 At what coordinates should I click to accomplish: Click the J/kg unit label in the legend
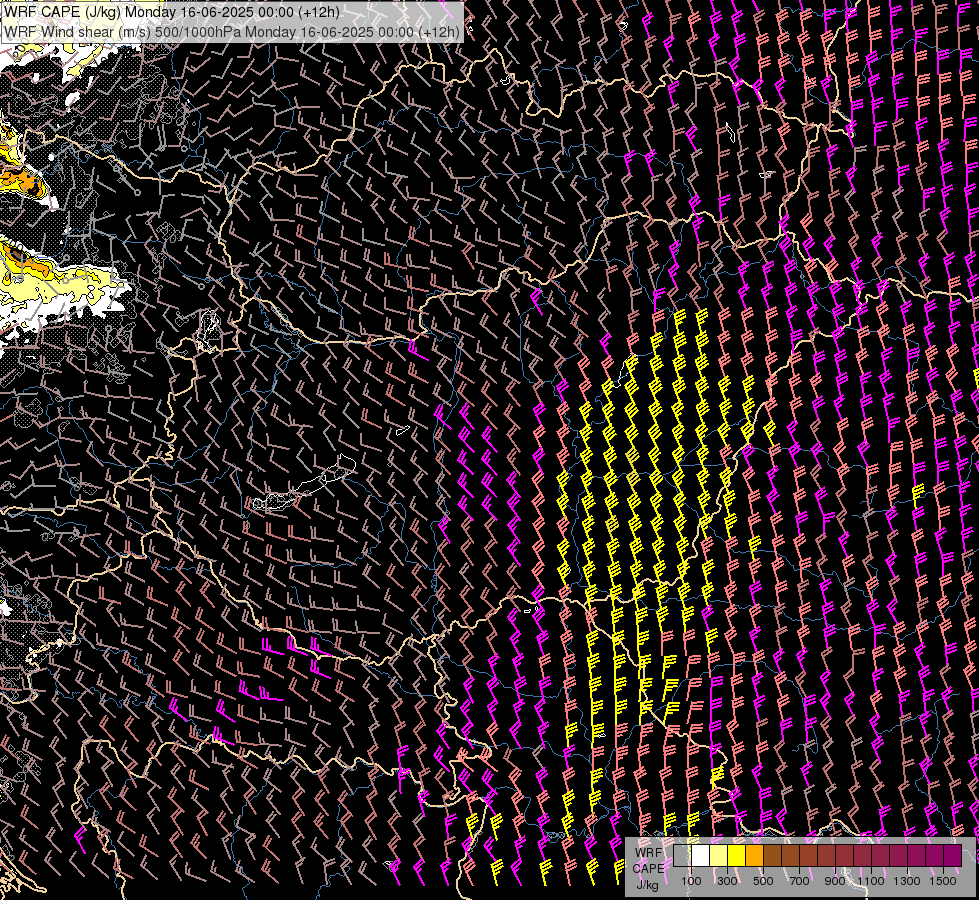(x=647, y=885)
